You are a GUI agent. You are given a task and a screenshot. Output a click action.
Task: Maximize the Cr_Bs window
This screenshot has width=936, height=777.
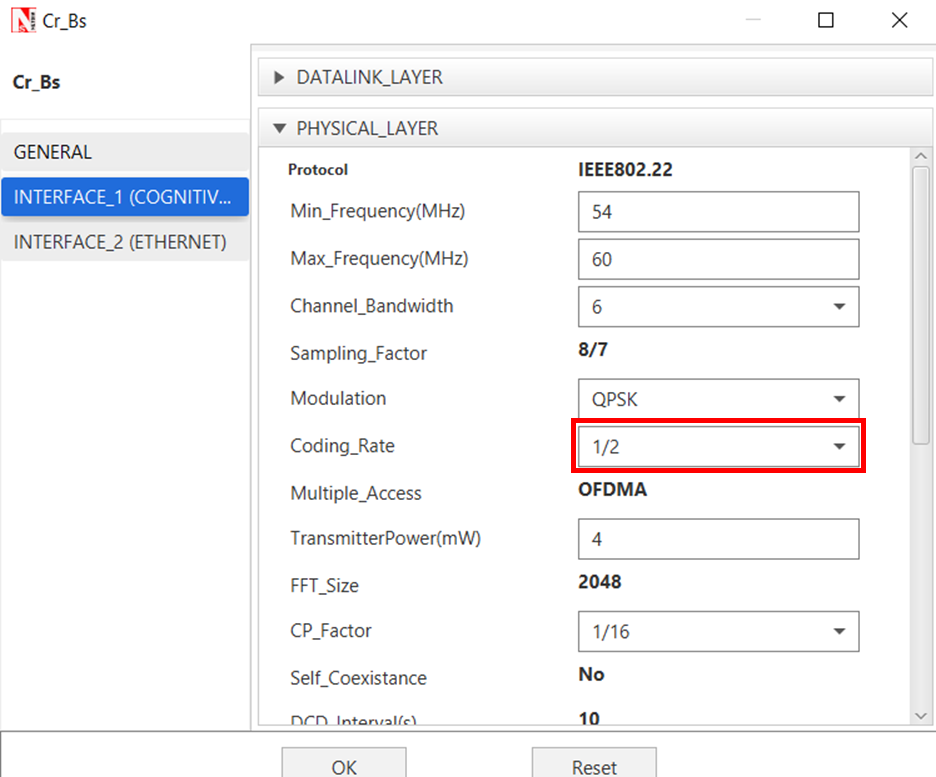(x=825, y=20)
